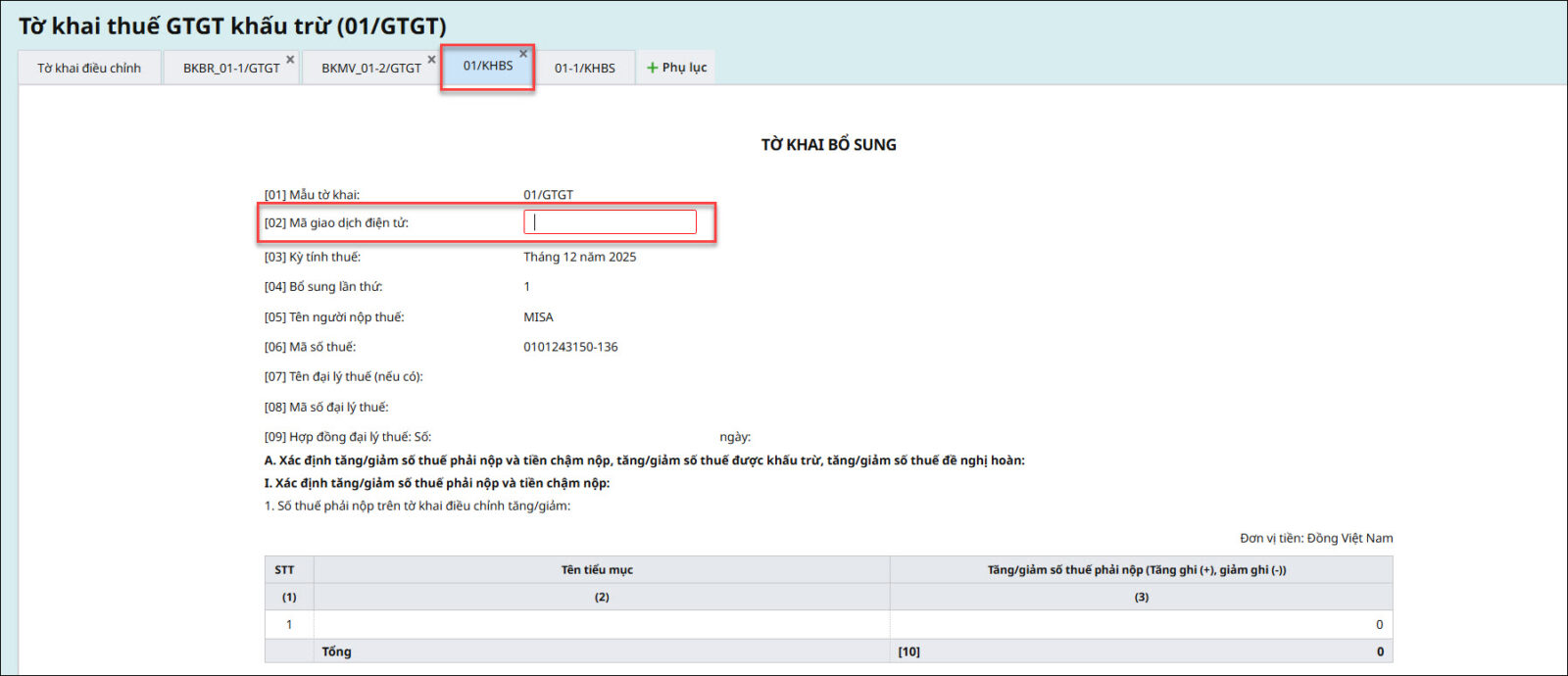Switch to Tờ khai điều chỉnh tab
Viewport: 1568px width, 676px height.
[x=89, y=68]
